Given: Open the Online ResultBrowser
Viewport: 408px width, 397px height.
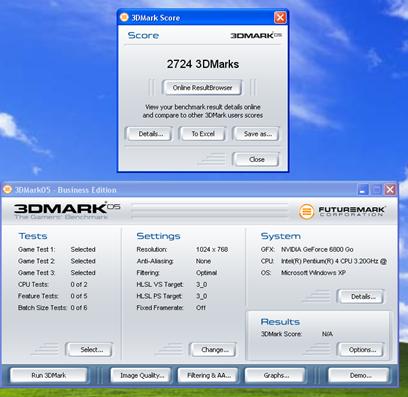Looking at the screenshot, I should pos(202,88).
